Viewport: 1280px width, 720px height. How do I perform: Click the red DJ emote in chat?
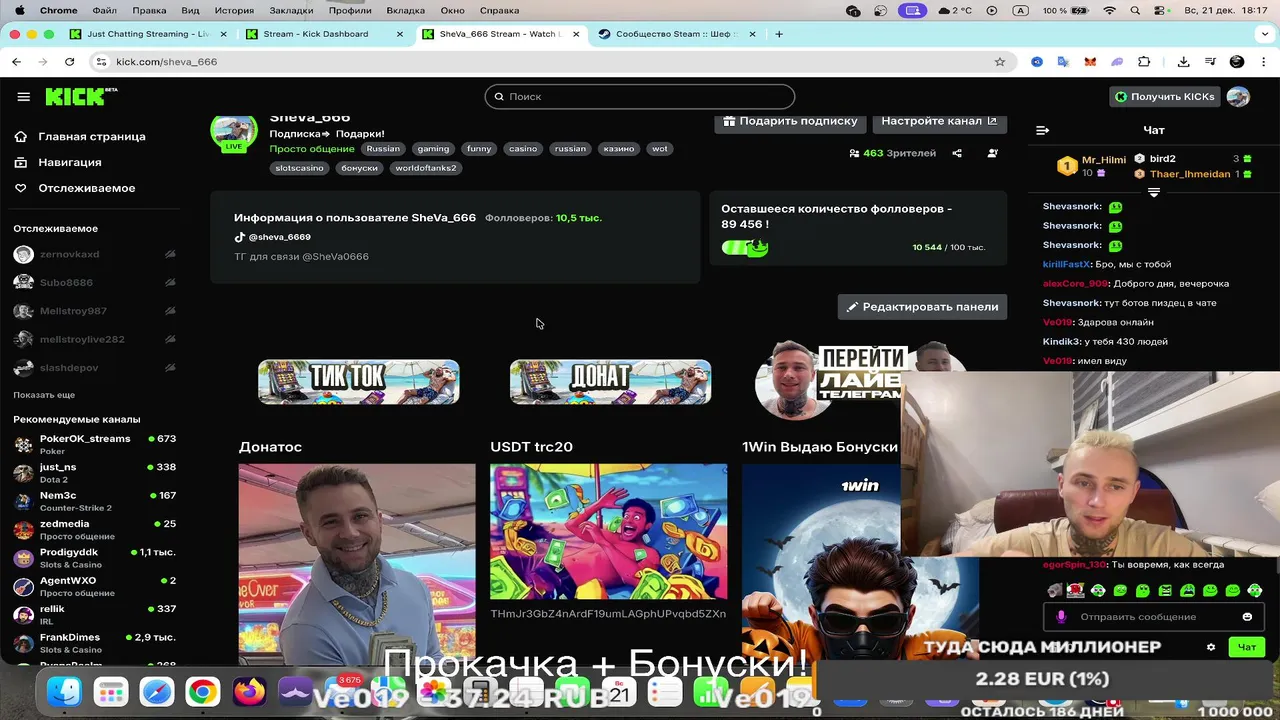coord(1076,590)
